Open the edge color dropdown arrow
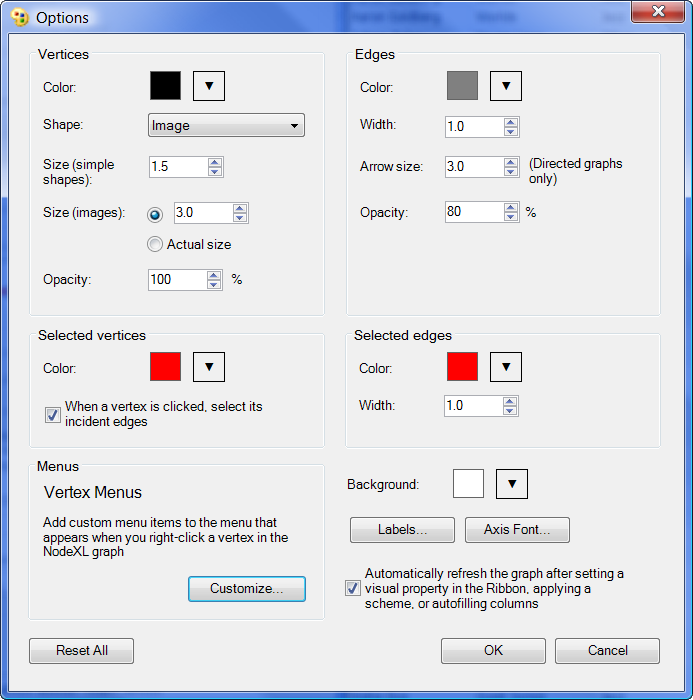 pyautogui.click(x=506, y=86)
